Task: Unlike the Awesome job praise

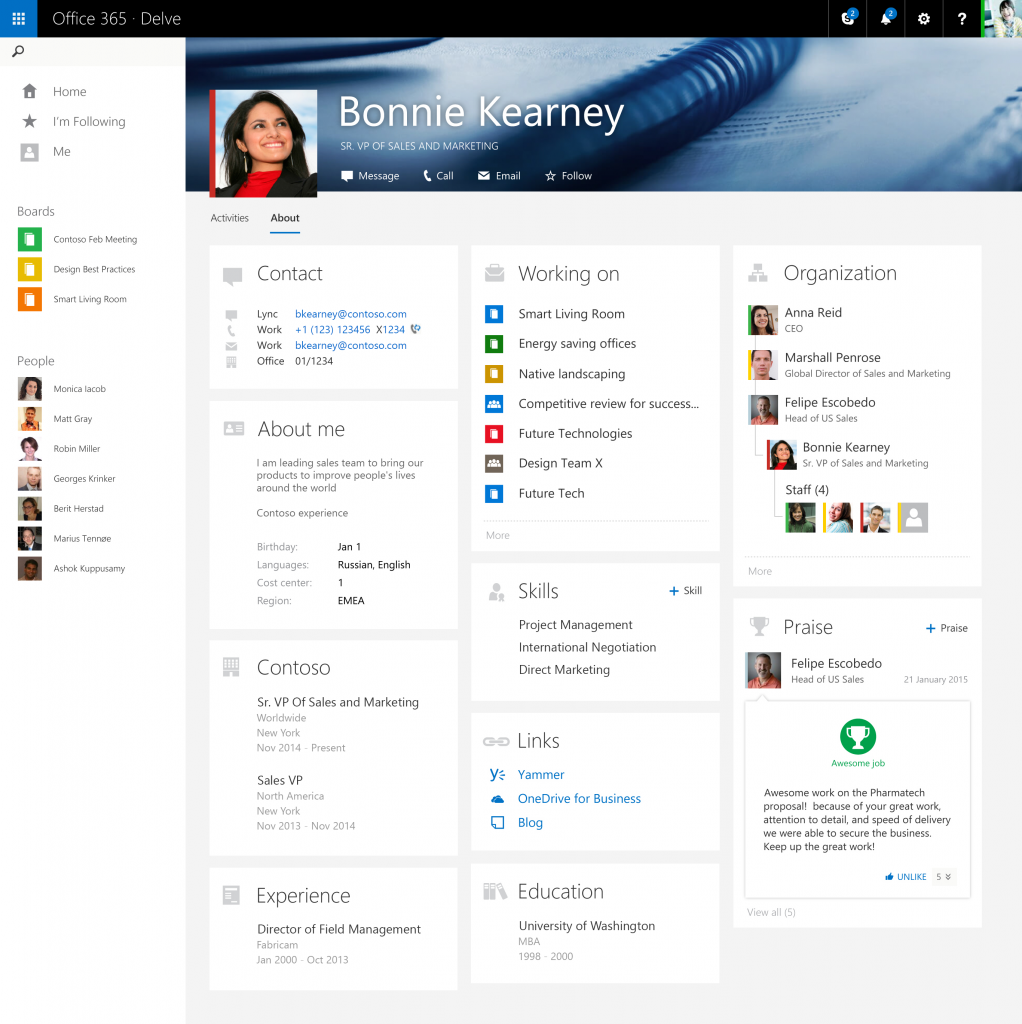Action: pyautogui.click(x=905, y=877)
